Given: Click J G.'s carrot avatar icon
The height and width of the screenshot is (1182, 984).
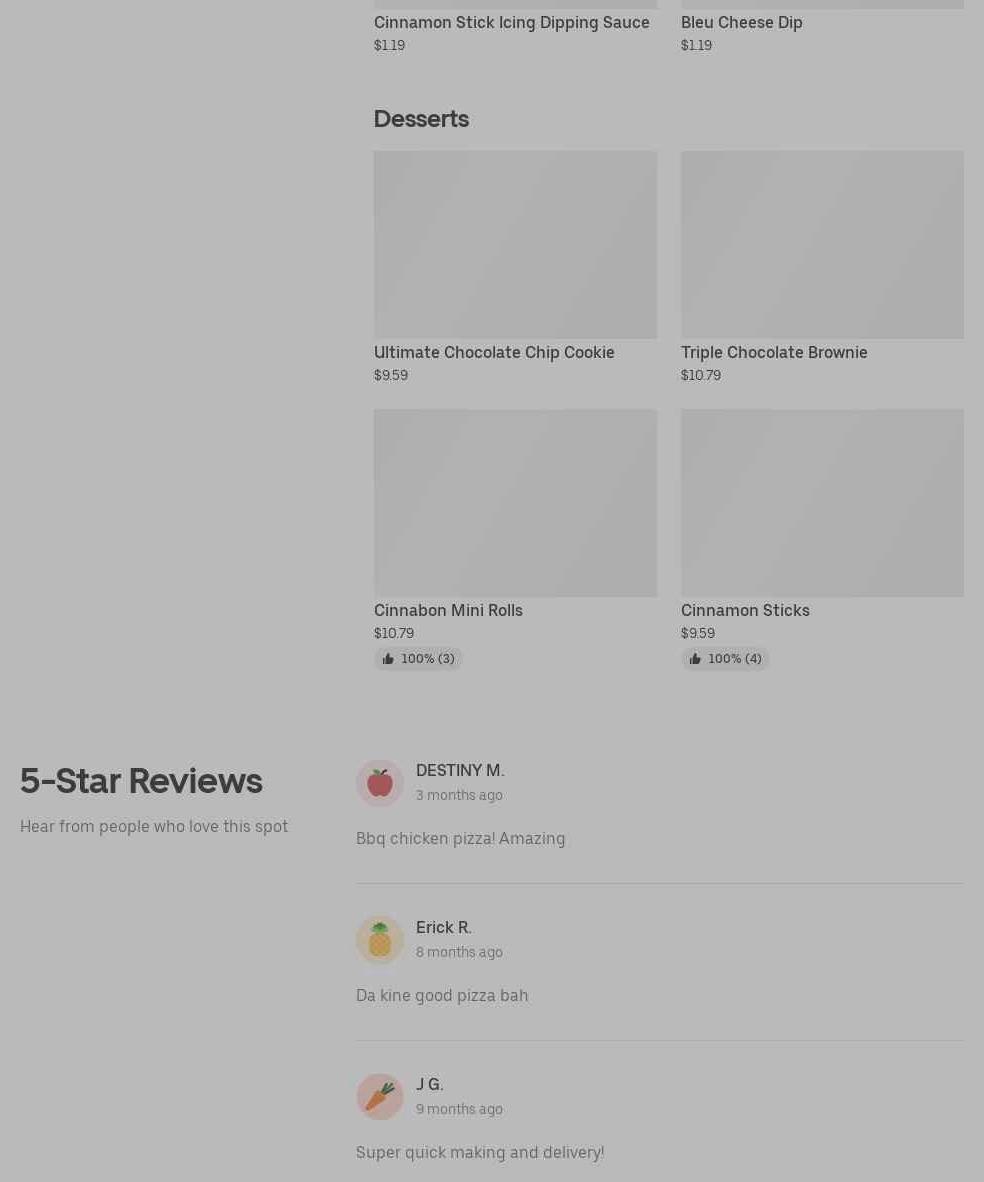Looking at the screenshot, I should [x=380, y=1097].
